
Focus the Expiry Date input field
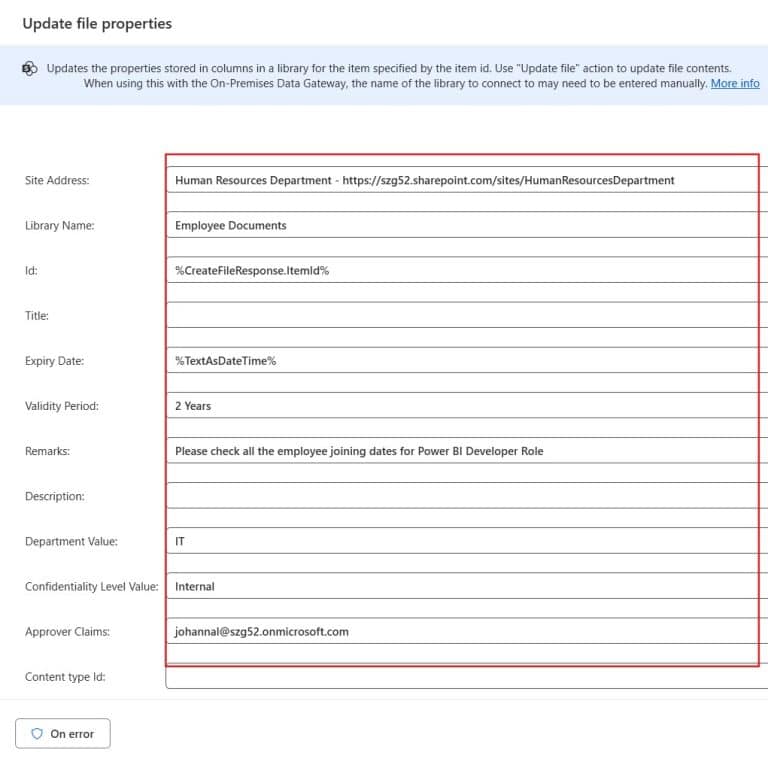coord(467,360)
